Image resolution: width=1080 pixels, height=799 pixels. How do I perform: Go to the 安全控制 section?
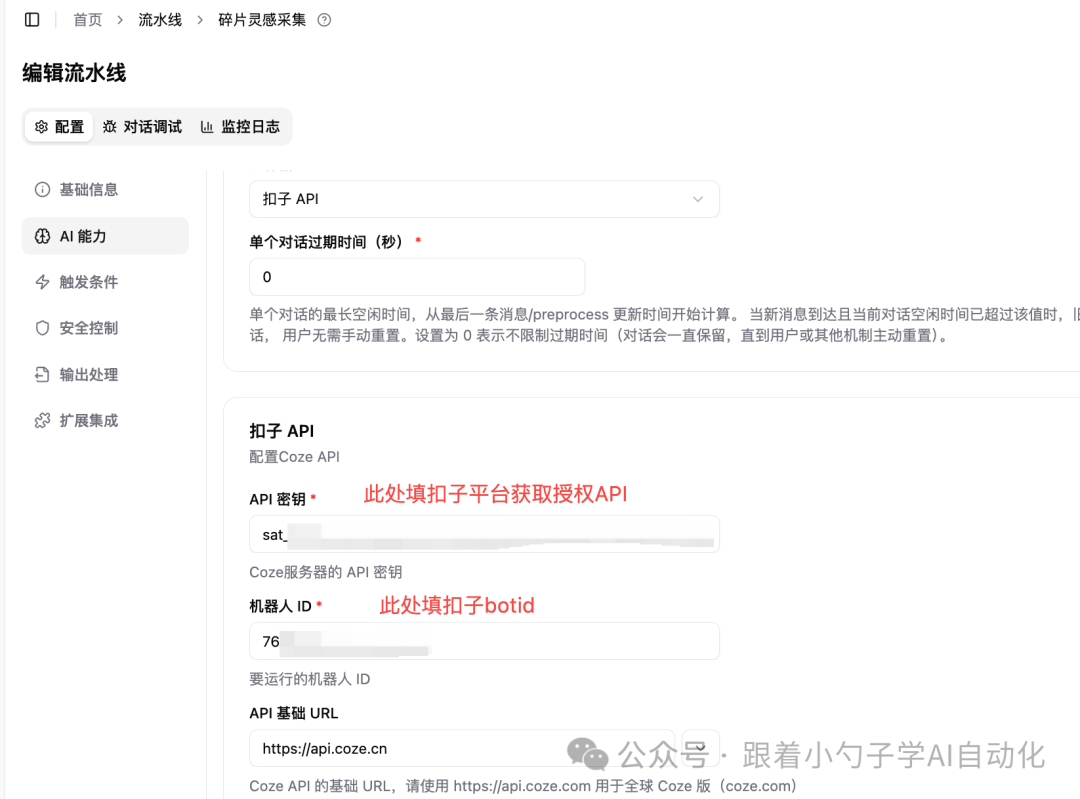click(x=105, y=328)
